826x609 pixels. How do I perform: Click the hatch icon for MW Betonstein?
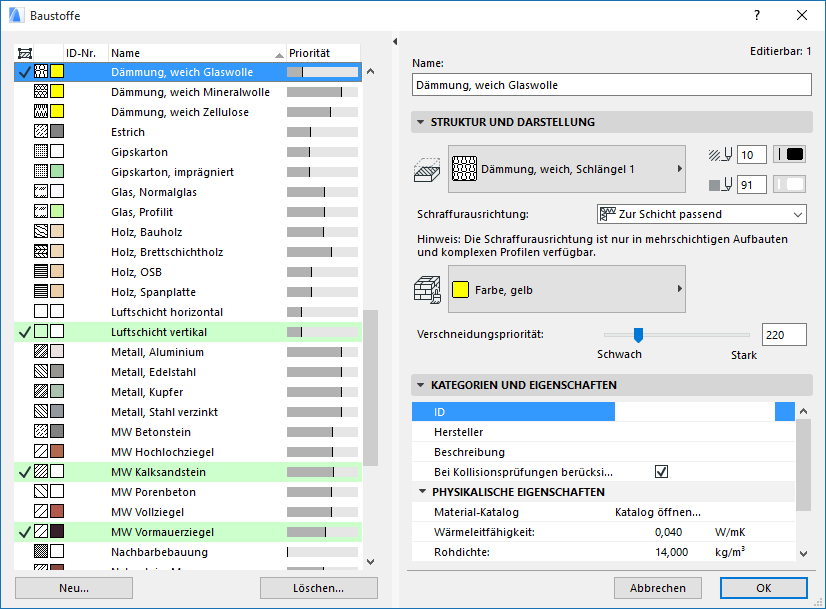point(41,431)
